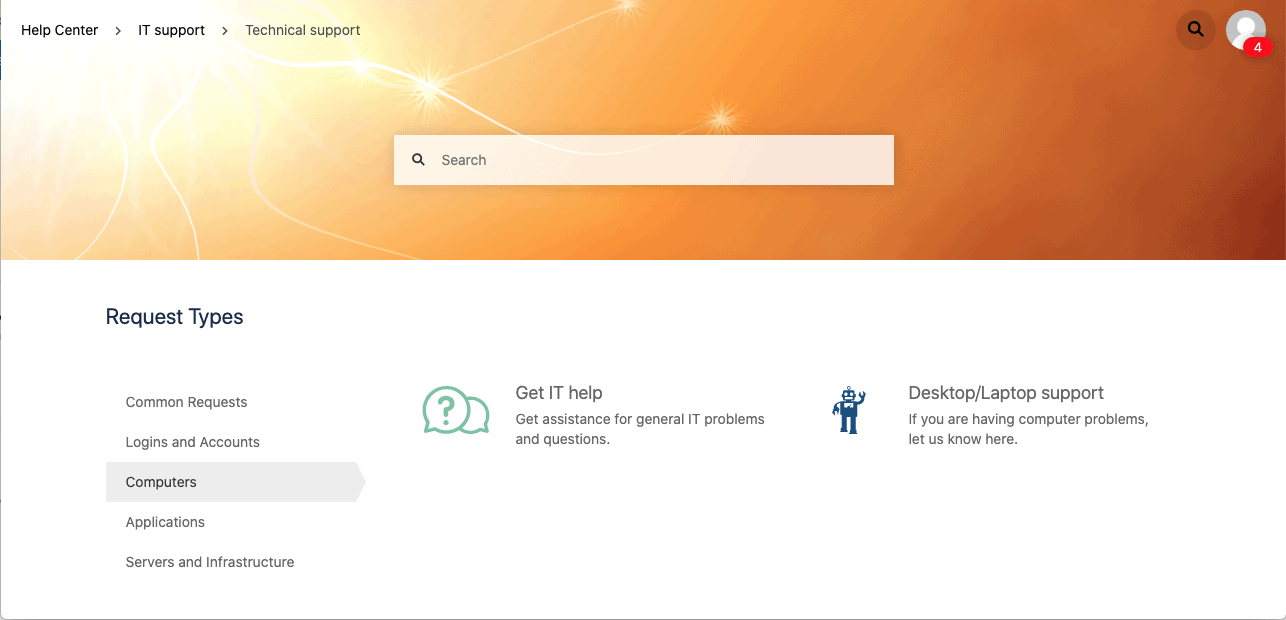Select the robot graphic next to computer support

click(x=849, y=408)
